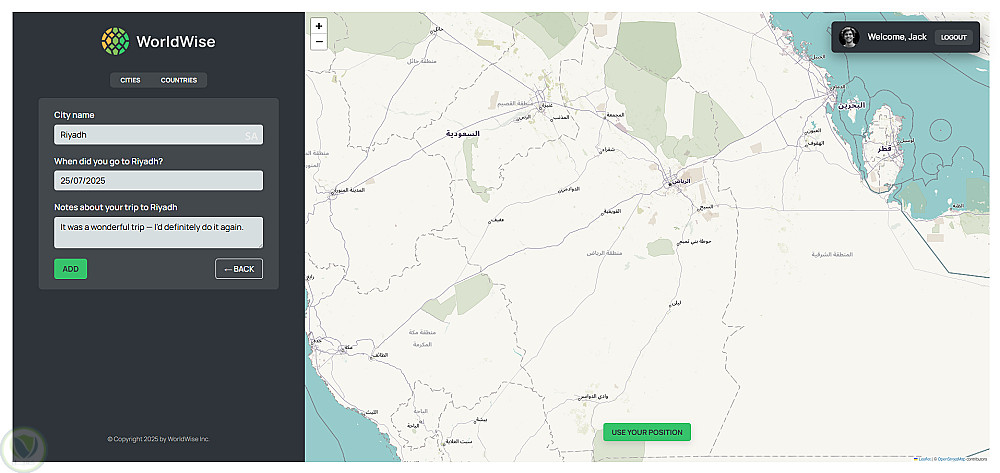Switch to the Countries tab

(179, 80)
